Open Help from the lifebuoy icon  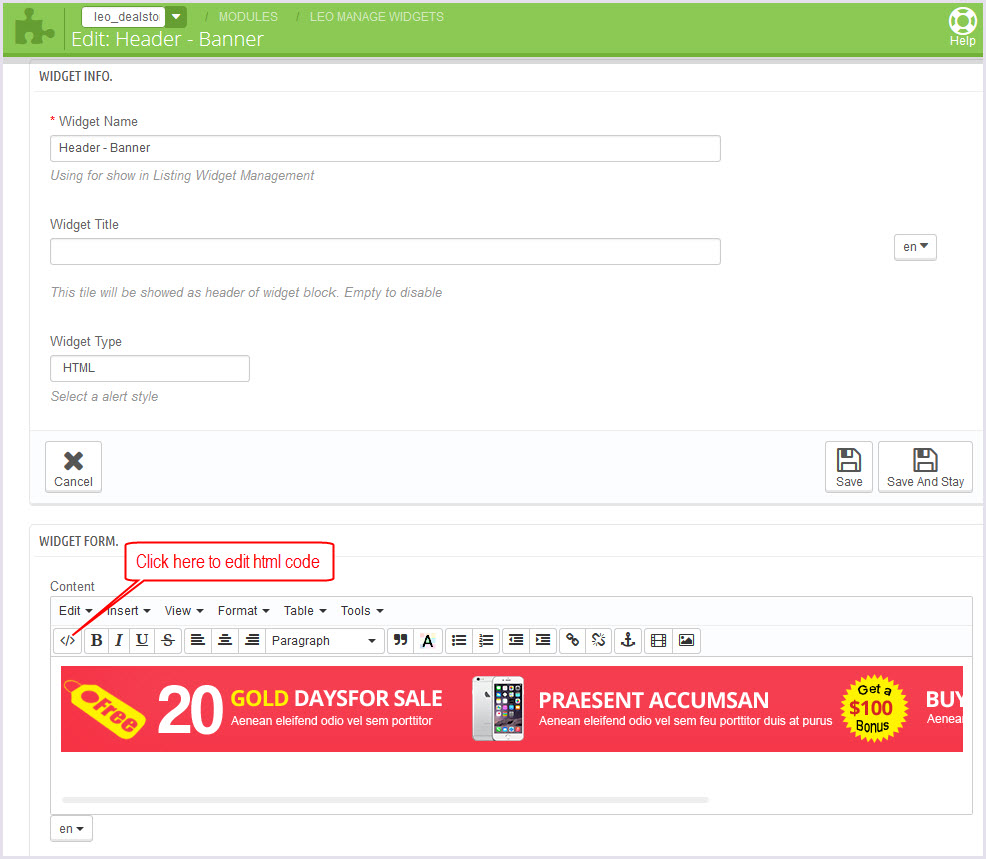(962, 27)
